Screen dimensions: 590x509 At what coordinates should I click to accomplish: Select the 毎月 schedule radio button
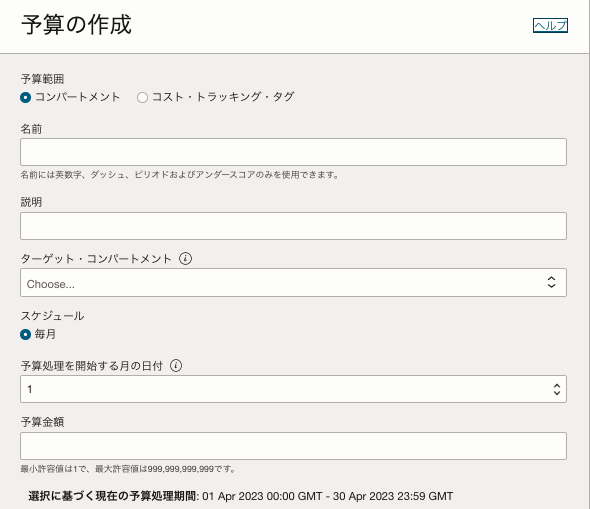(26, 334)
